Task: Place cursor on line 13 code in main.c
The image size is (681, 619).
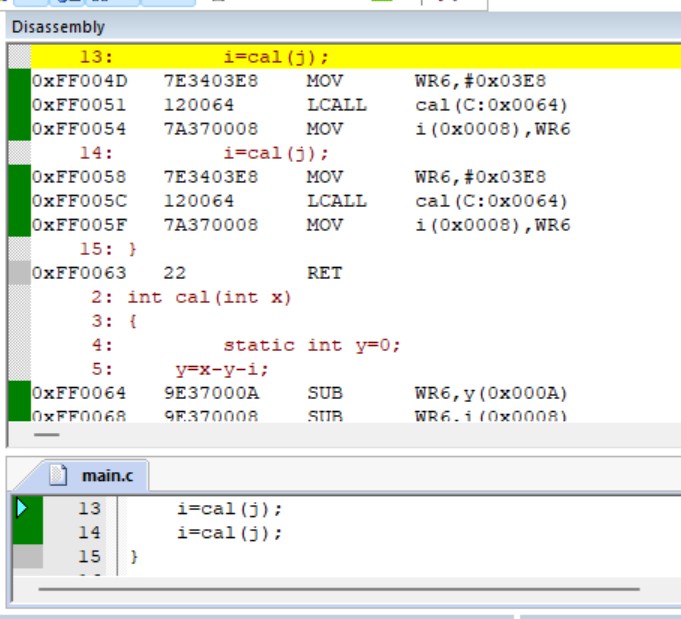Action: tap(230, 508)
